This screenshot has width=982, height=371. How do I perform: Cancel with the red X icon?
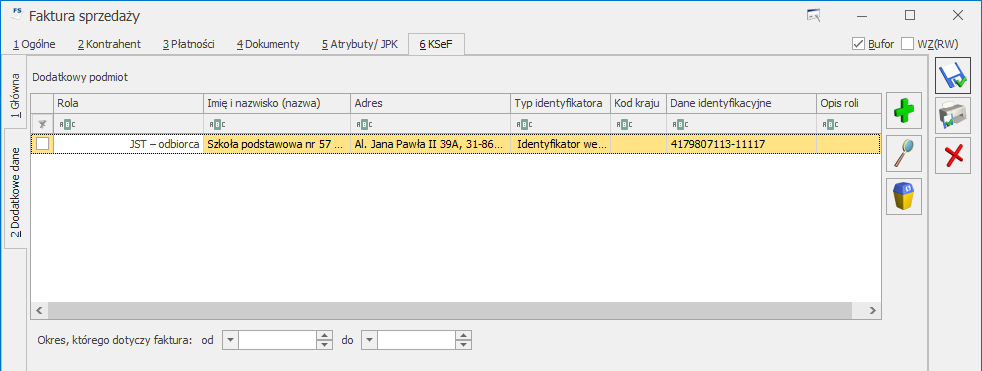[953, 155]
